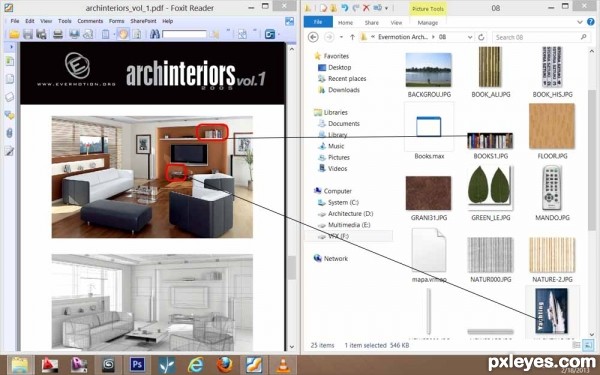Screen dimensions: 600x375
Task: Select the Hand tool in Foxit toolbar
Action: (x=123, y=34)
